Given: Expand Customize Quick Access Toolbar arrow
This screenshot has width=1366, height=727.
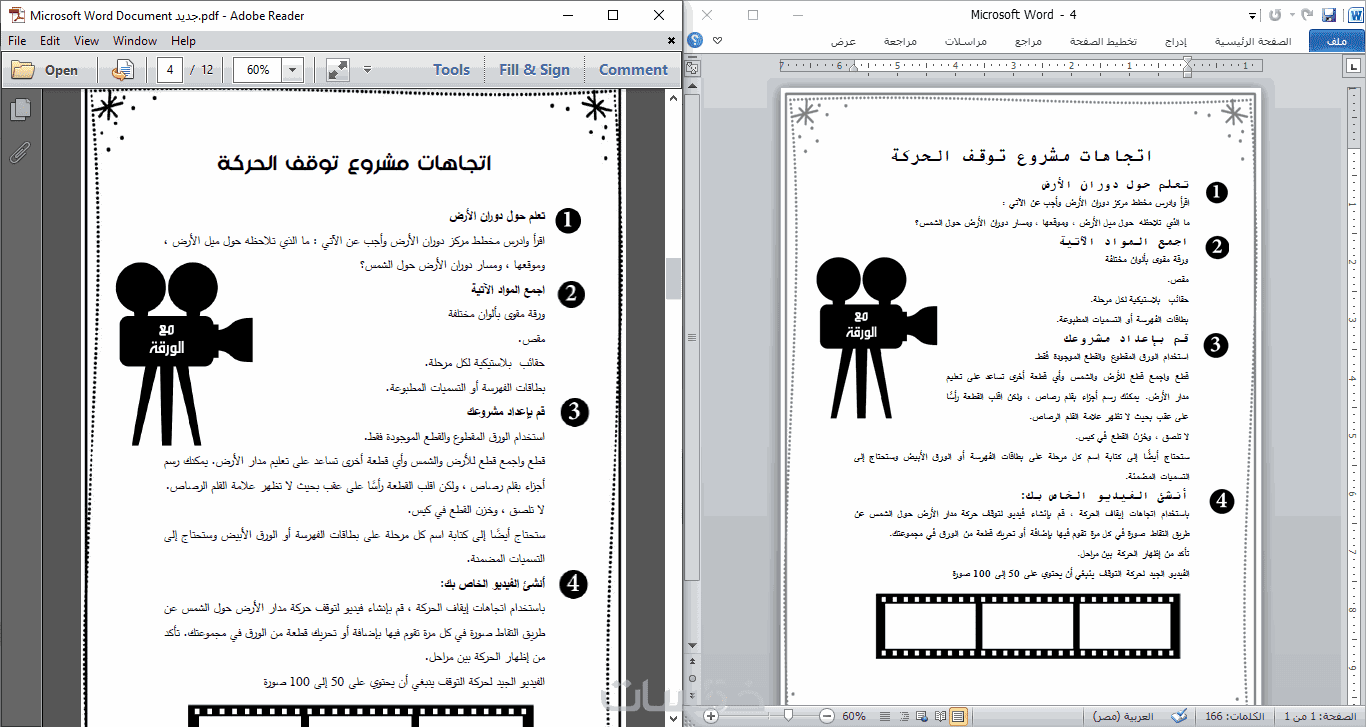Looking at the screenshot, I should (1254, 16).
